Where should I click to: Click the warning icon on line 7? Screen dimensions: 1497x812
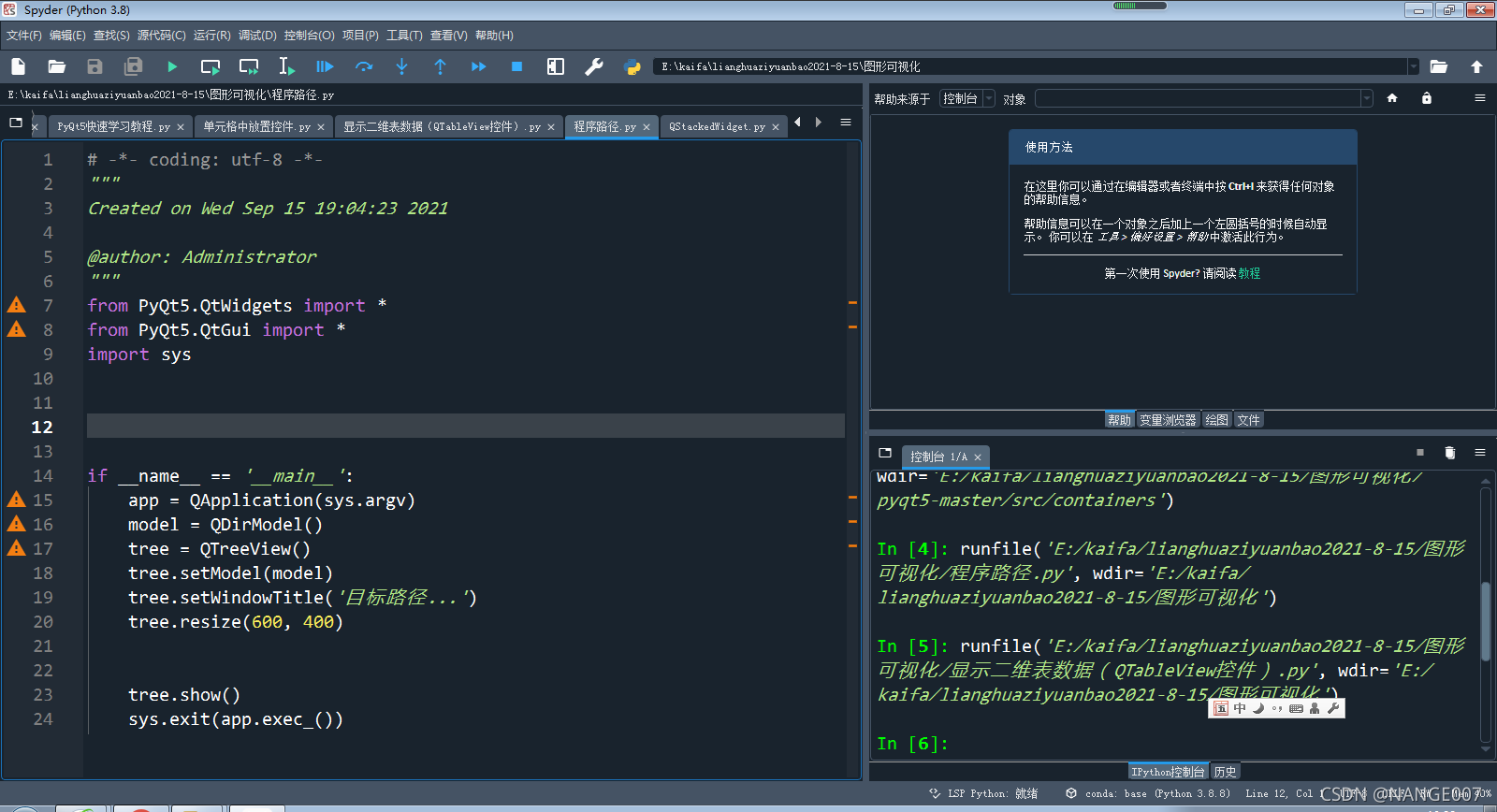tap(17, 305)
